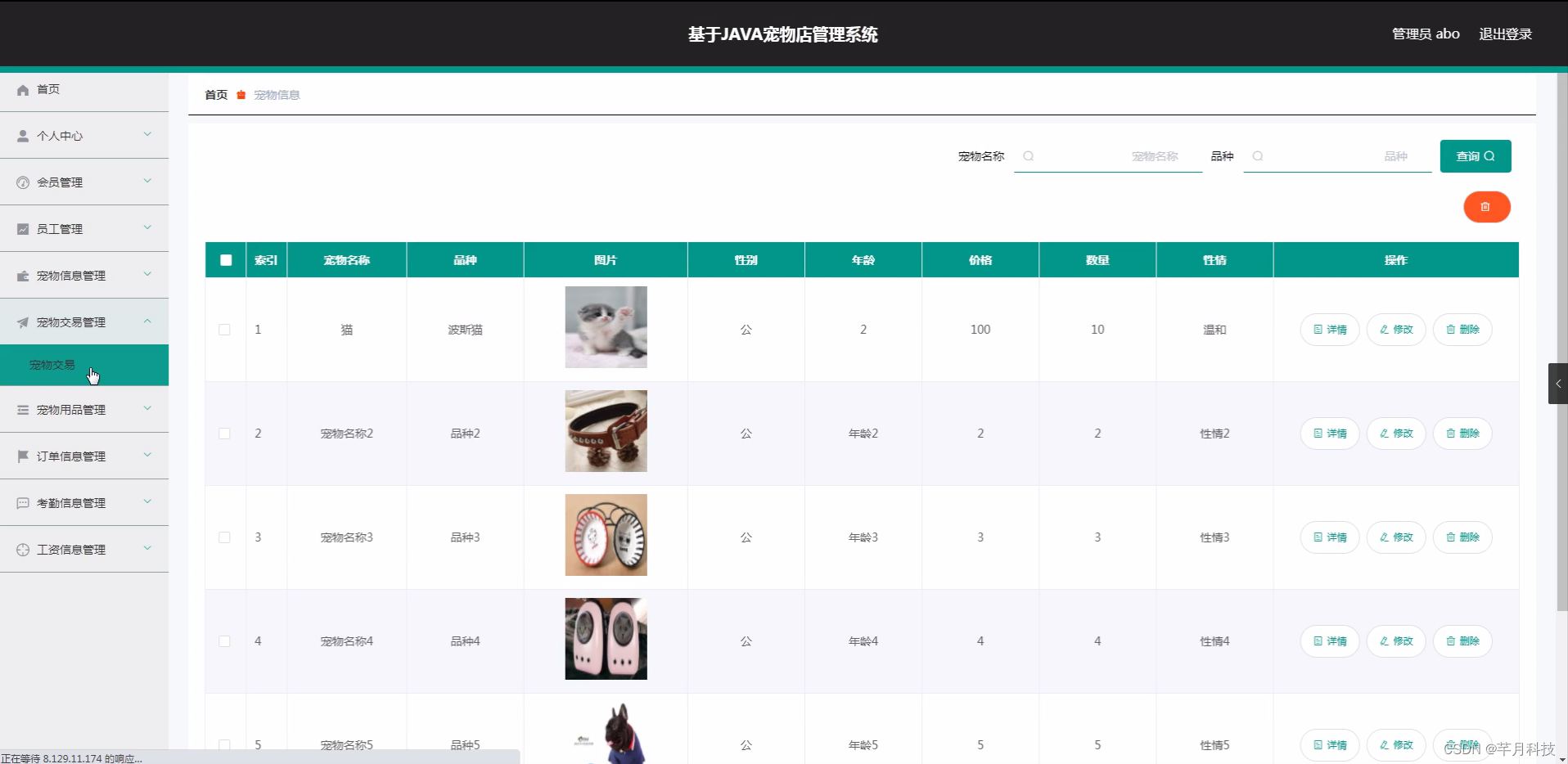This screenshot has height=764, width=1568.
Task: Click 详情 for the 波斯猫 row
Action: [1329, 330]
